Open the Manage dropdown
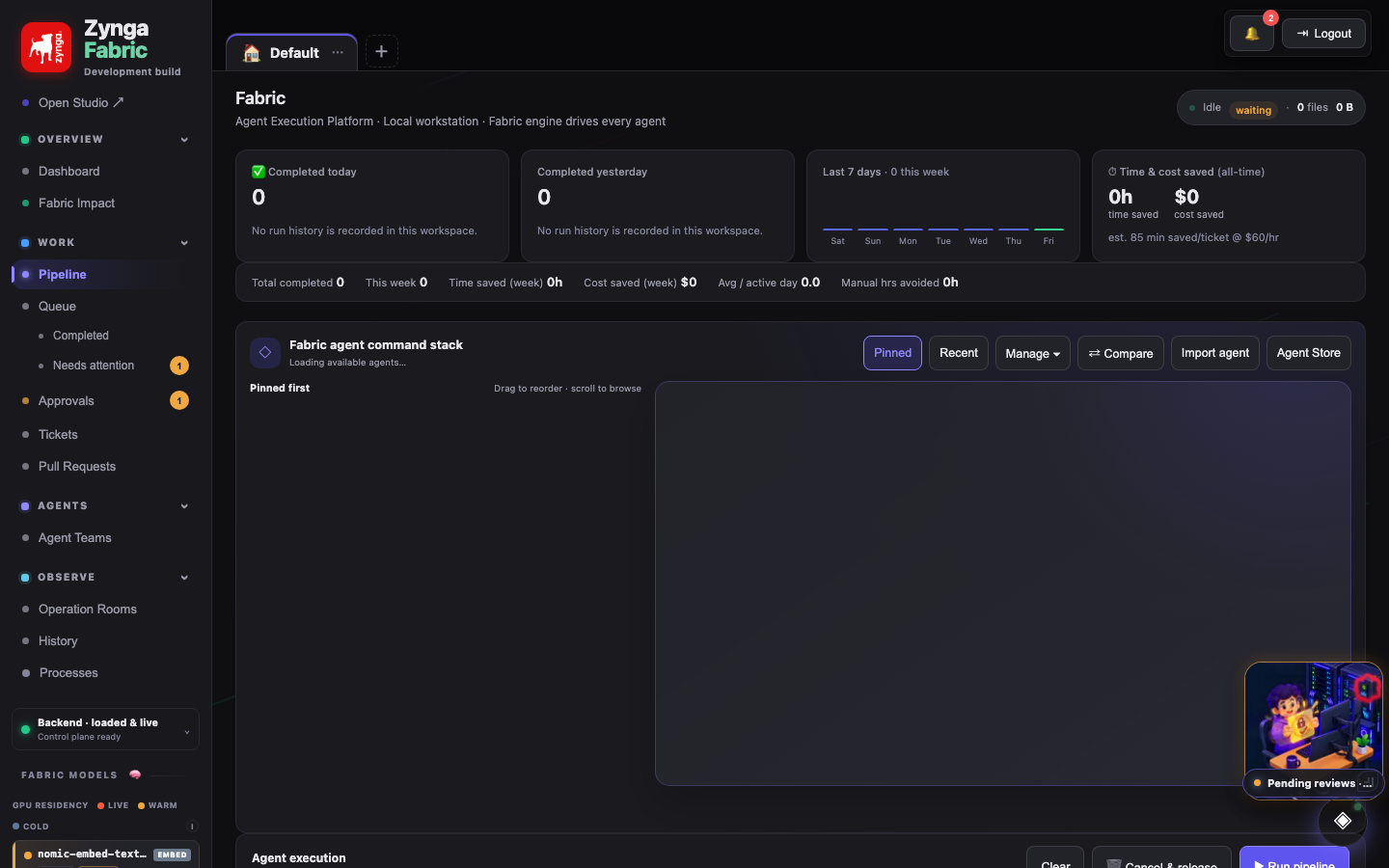The image size is (1389, 868). click(1032, 353)
